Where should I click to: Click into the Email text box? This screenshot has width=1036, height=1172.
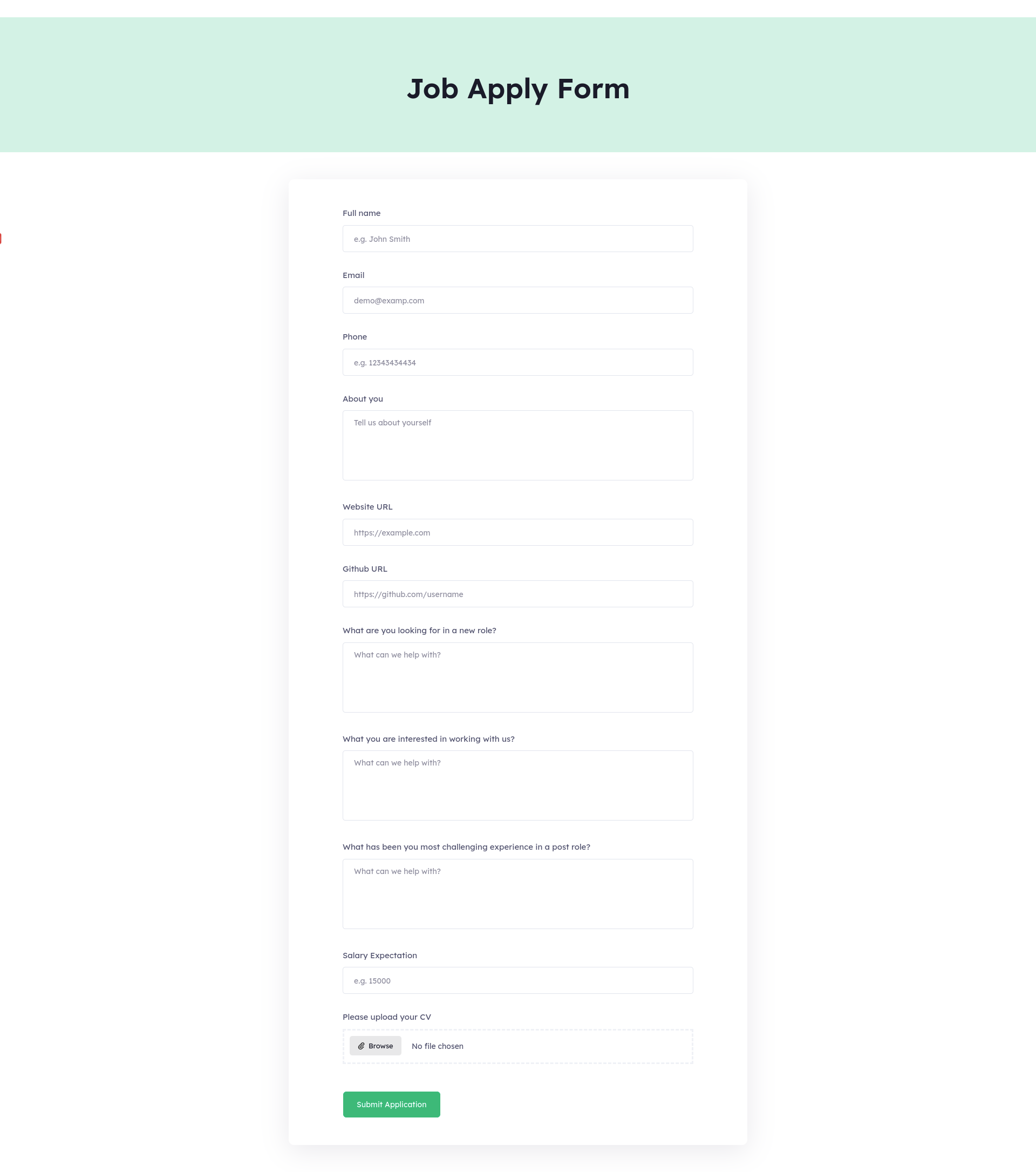pos(517,301)
